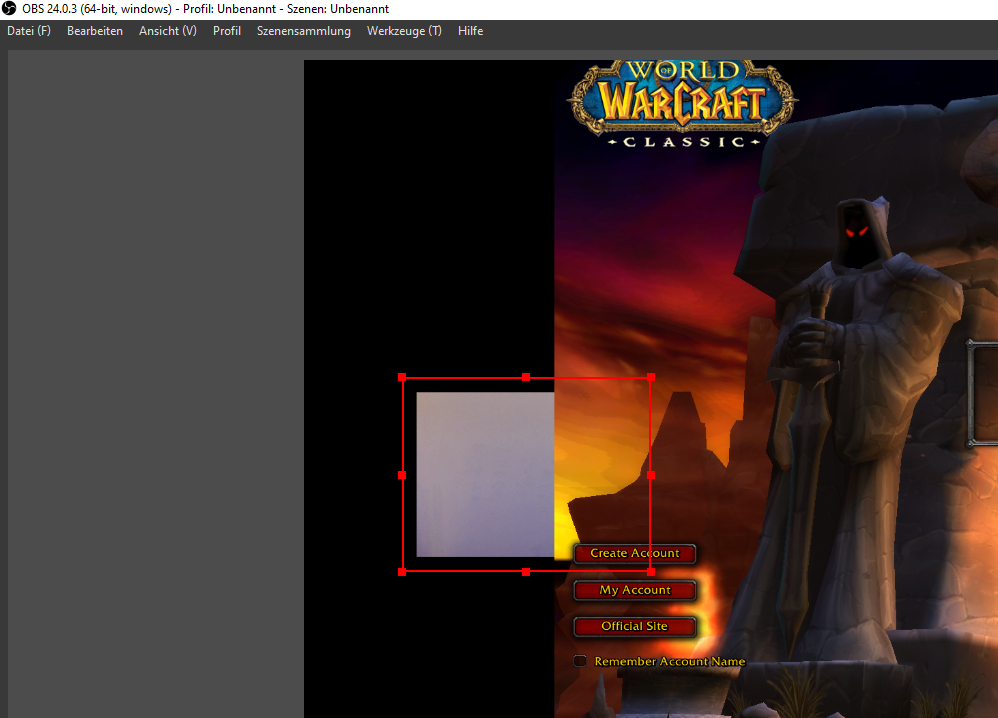
Task: Click the Create Account button
Action: (x=634, y=553)
